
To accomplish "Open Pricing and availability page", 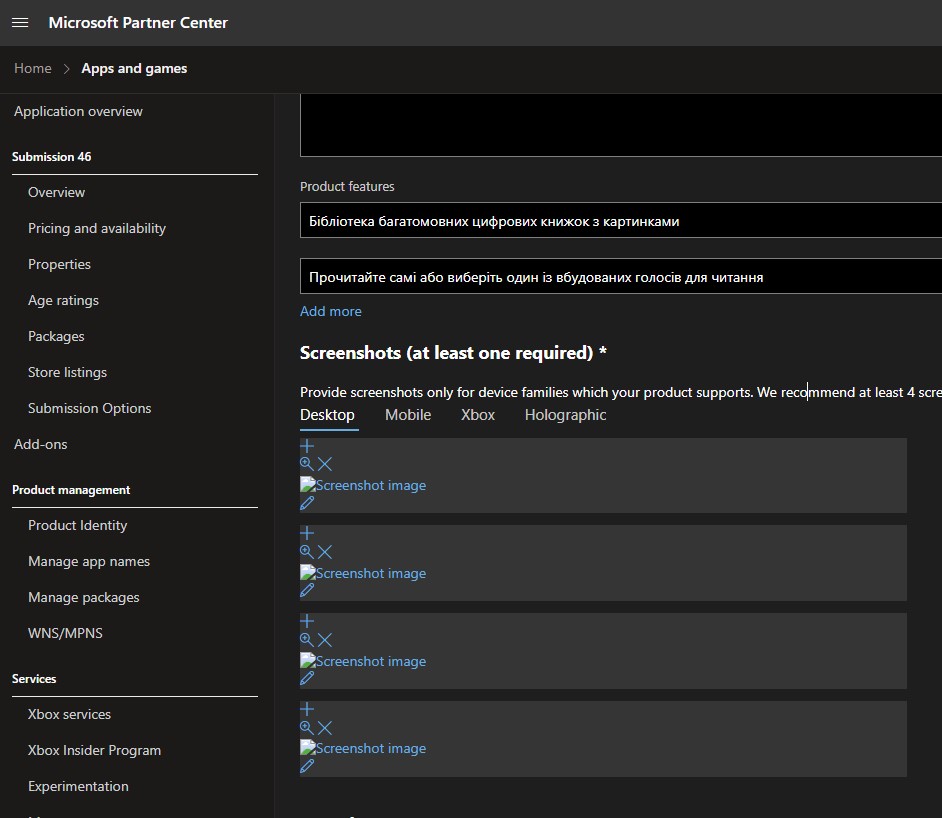I will (97, 228).
